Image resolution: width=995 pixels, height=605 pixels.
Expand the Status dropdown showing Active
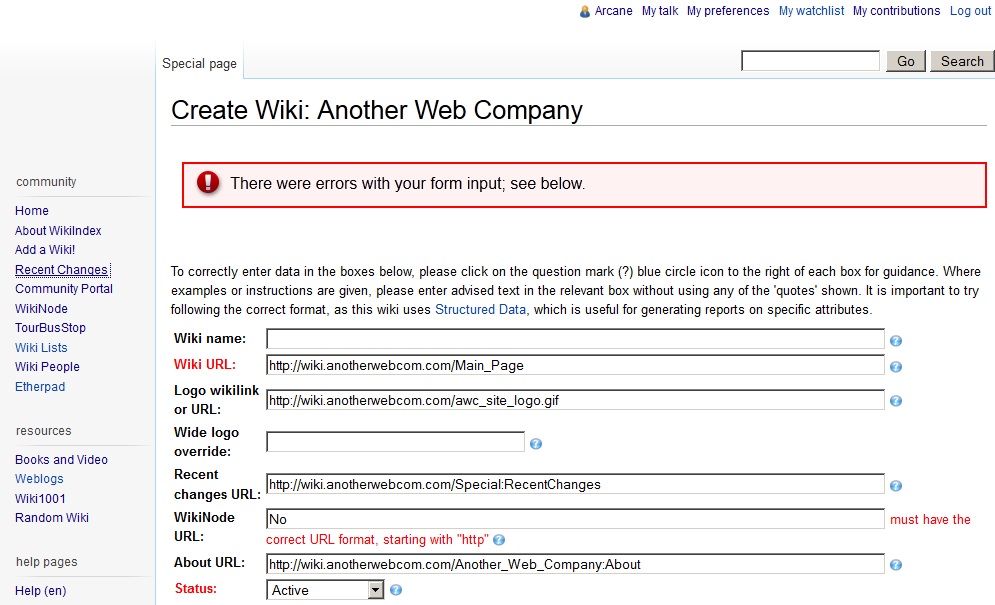pyautogui.click(x=376, y=591)
